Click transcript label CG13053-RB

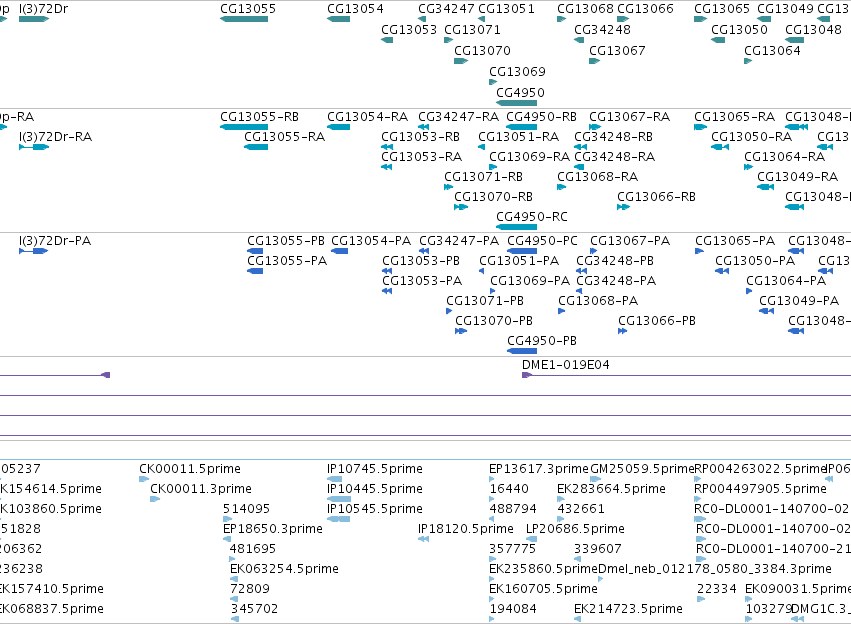[x=421, y=137]
